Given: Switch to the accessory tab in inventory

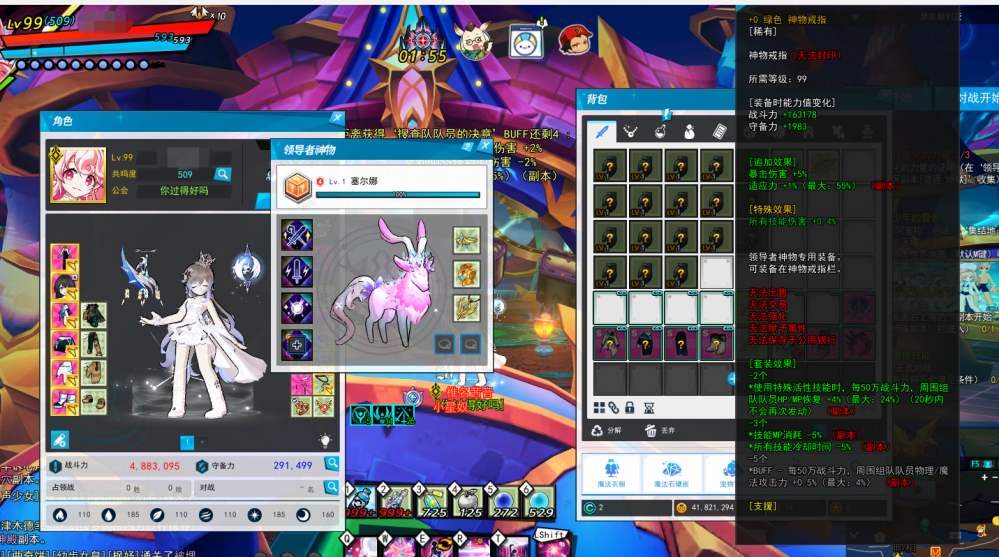Looking at the screenshot, I should [x=630, y=132].
